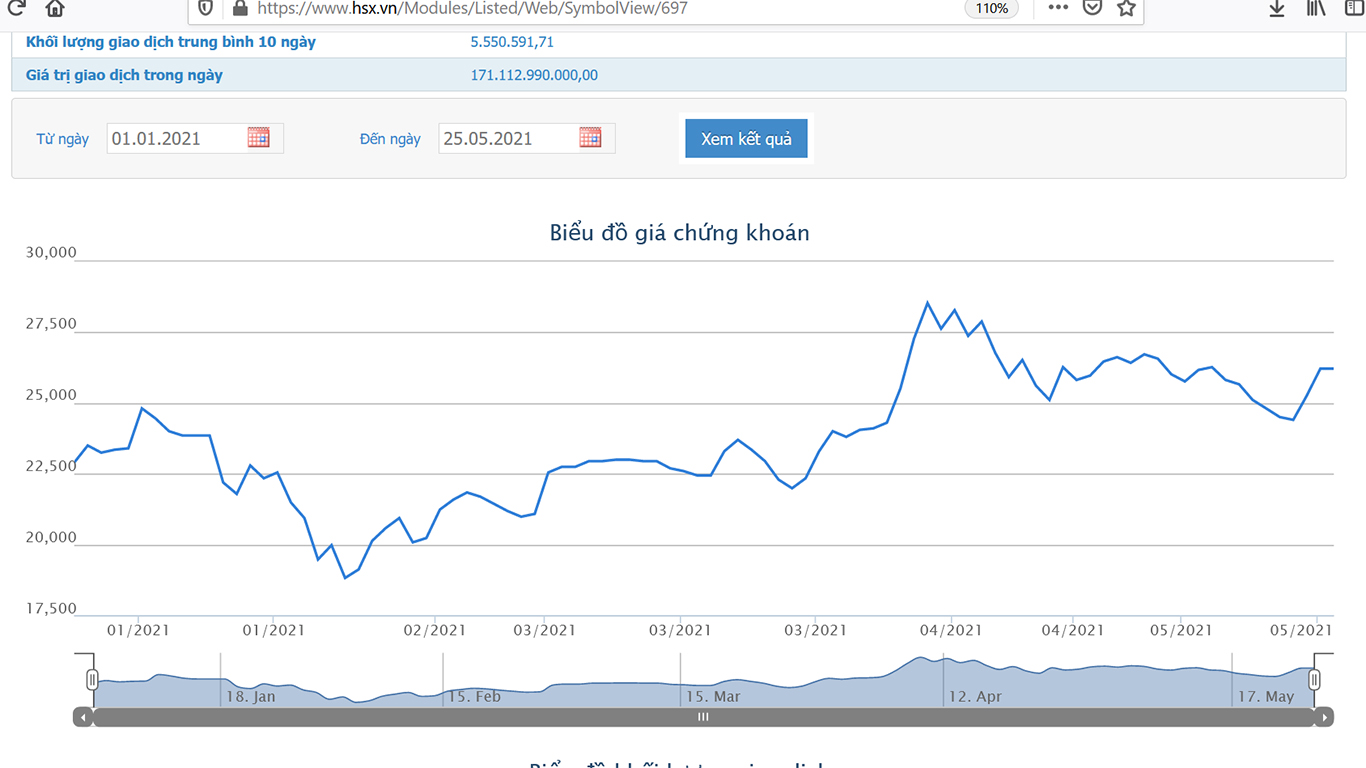Go to the browser home page icon
The image size is (1366, 768).
pyautogui.click(x=55, y=8)
